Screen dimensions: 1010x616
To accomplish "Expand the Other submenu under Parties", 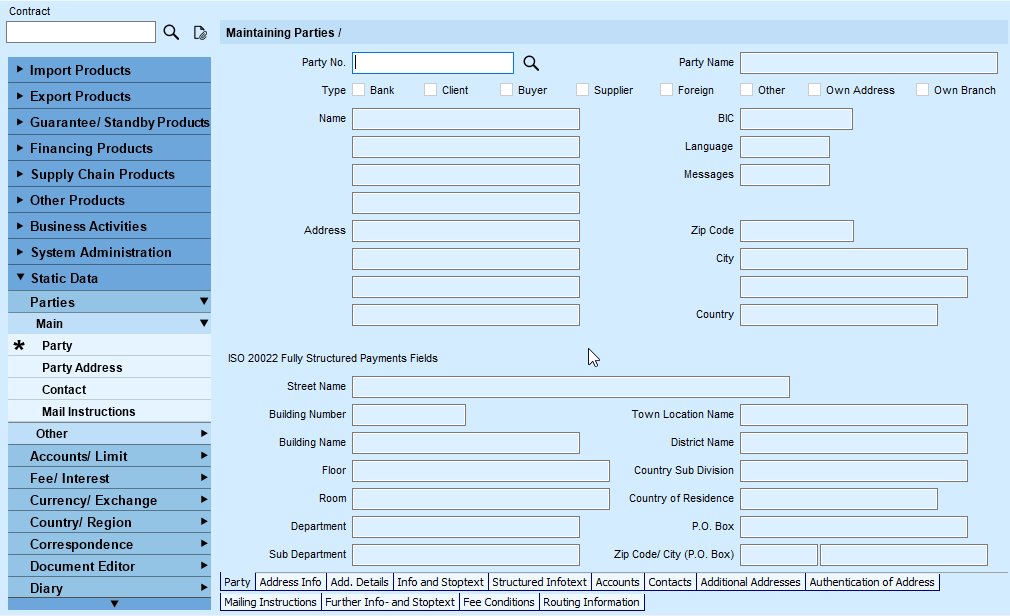I will [x=110, y=434].
